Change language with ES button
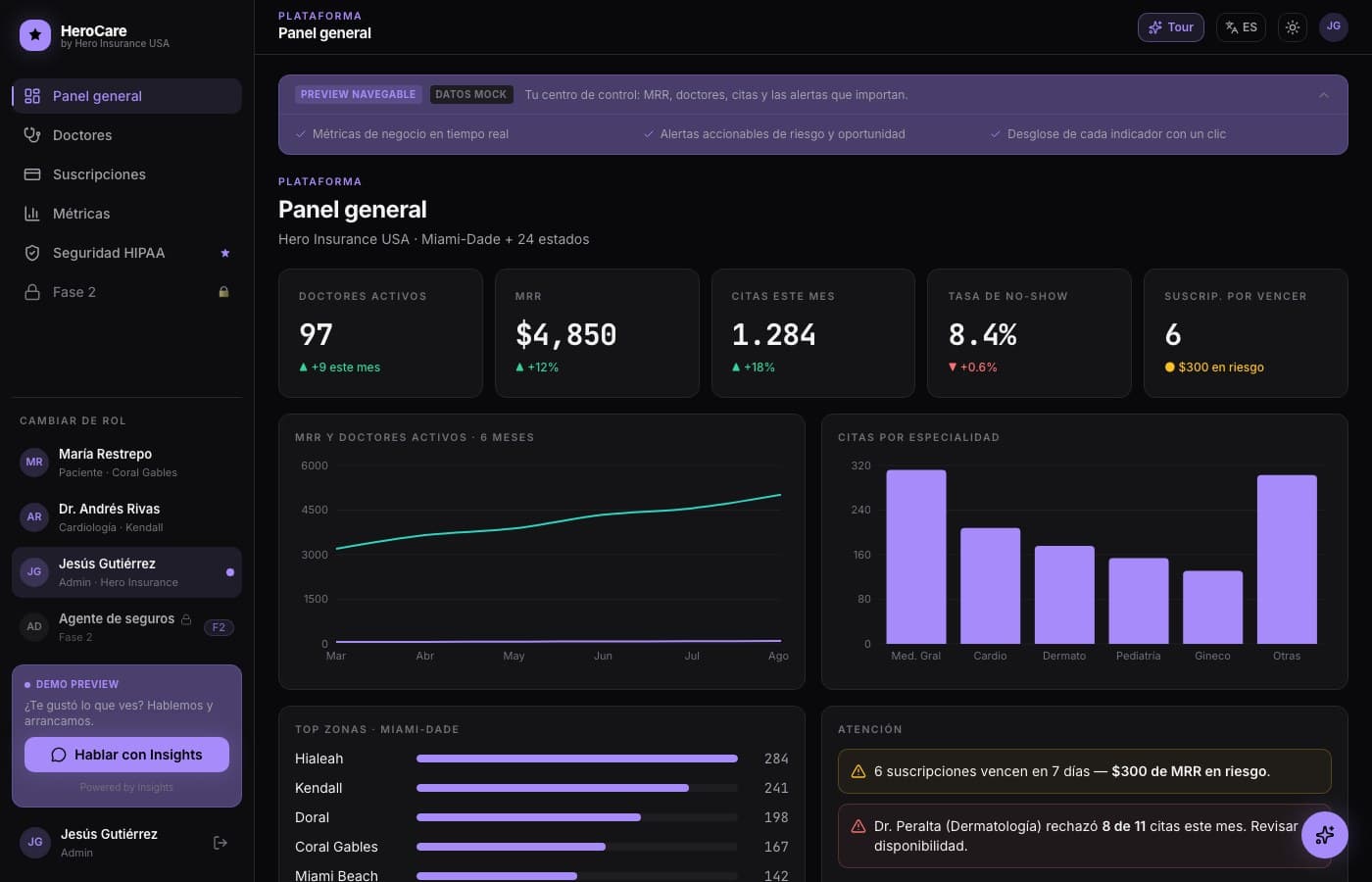Screen dimensions: 1372x882 tap(1241, 27)
